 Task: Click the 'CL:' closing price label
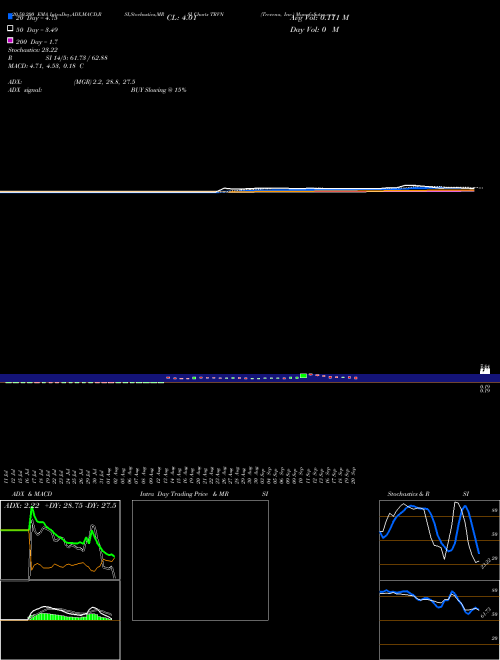tap(182, 18)
